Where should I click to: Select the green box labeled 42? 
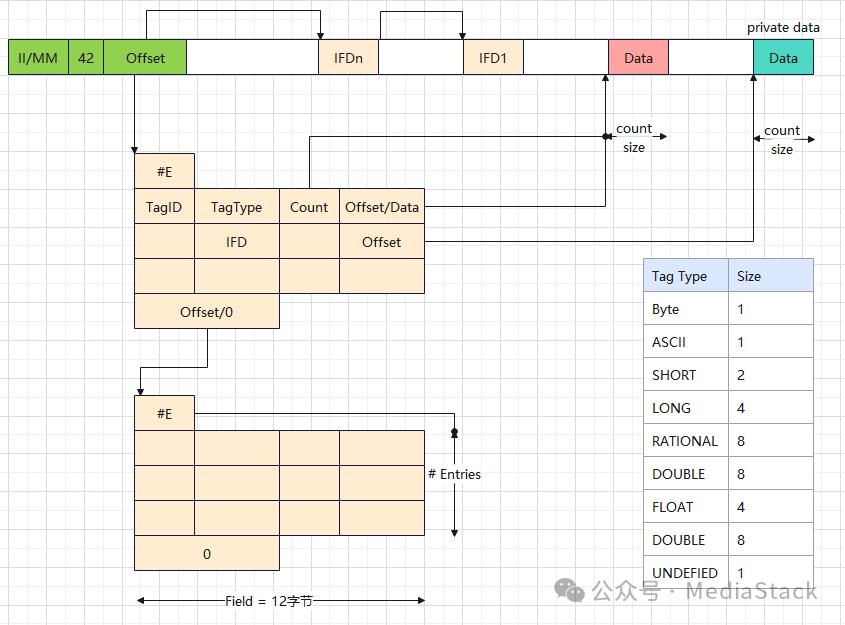point(86,57)
